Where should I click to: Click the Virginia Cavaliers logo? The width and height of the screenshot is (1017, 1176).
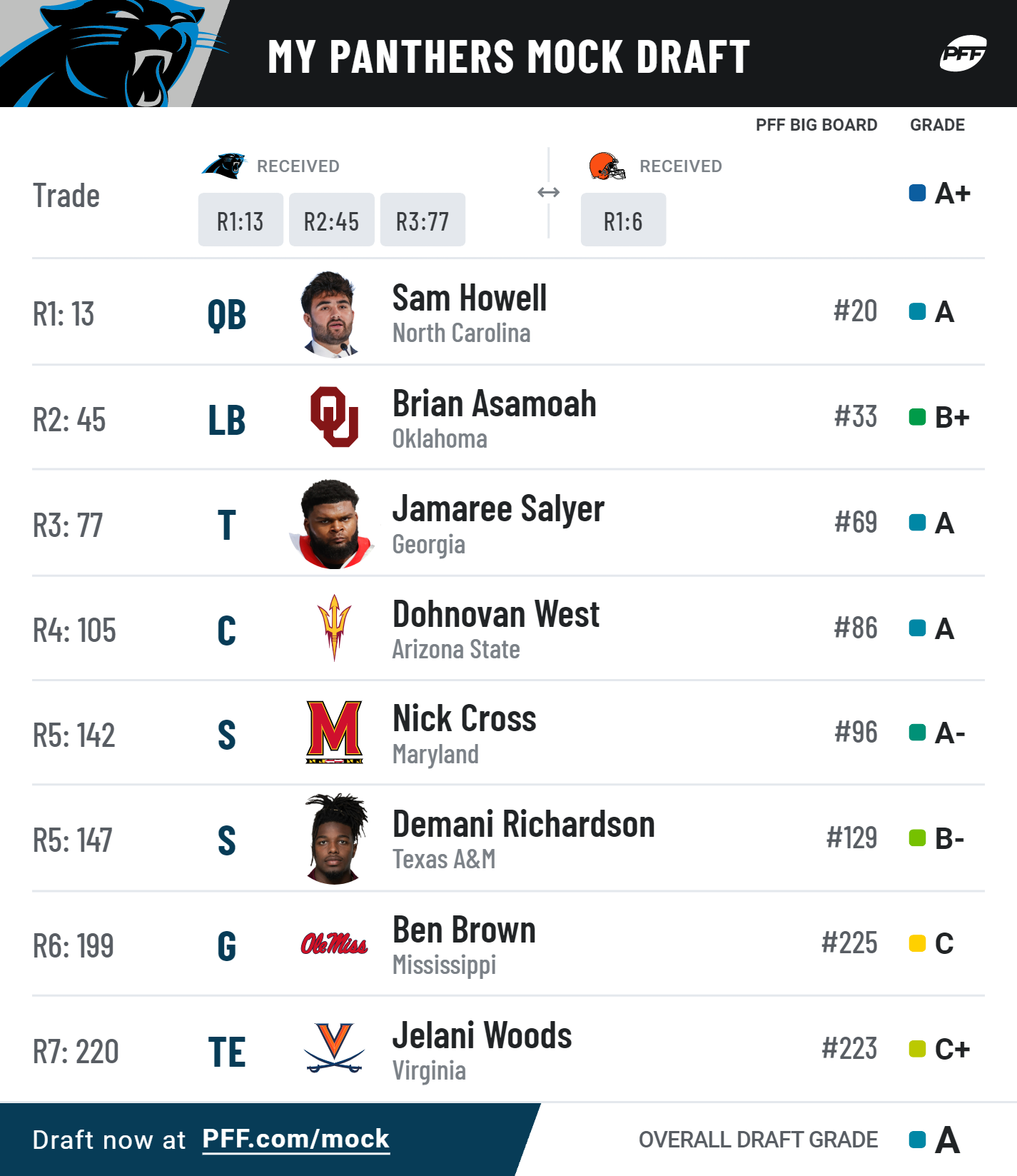334,1048
